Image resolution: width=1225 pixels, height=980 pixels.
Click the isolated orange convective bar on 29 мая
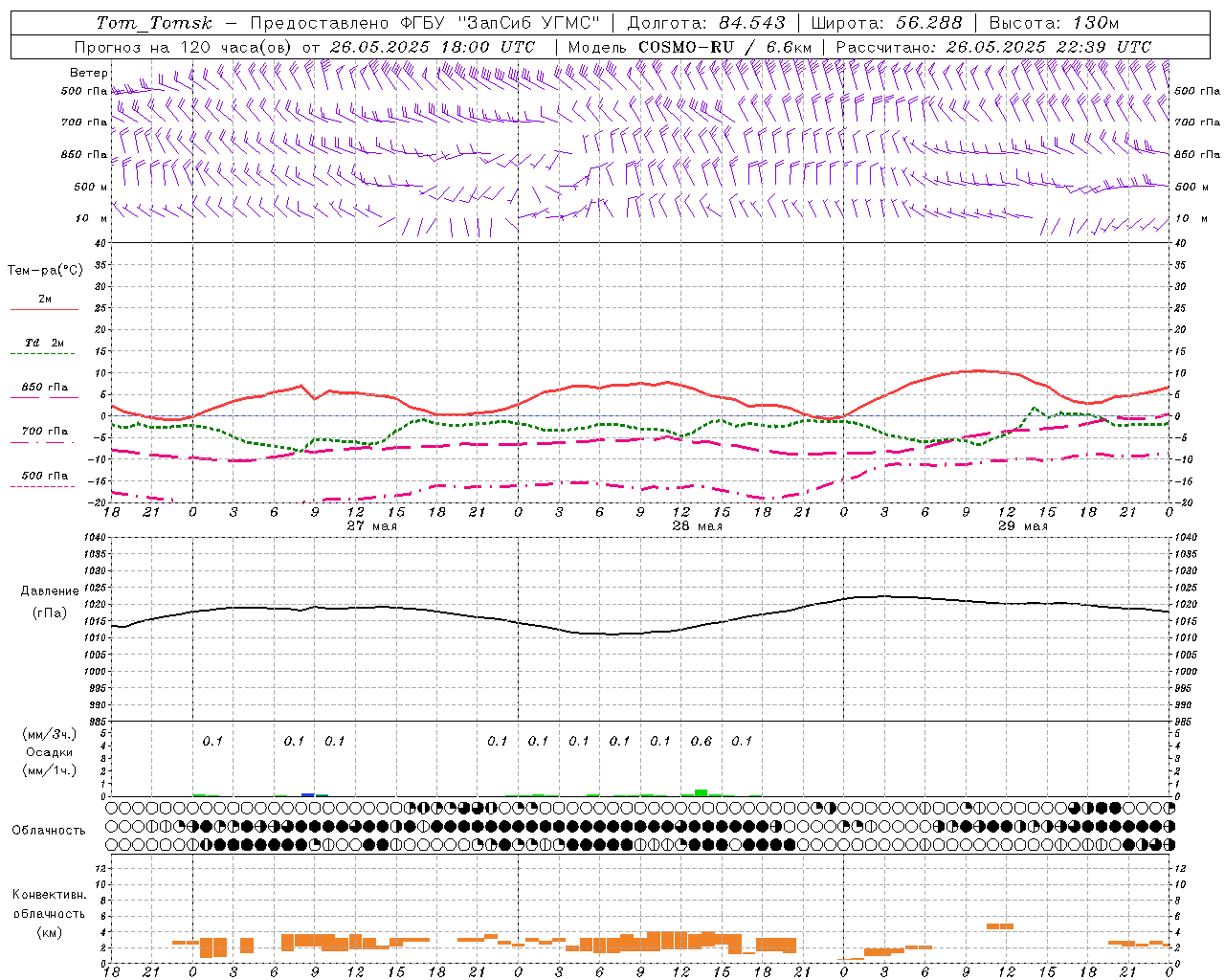[x=1000, y=925]
